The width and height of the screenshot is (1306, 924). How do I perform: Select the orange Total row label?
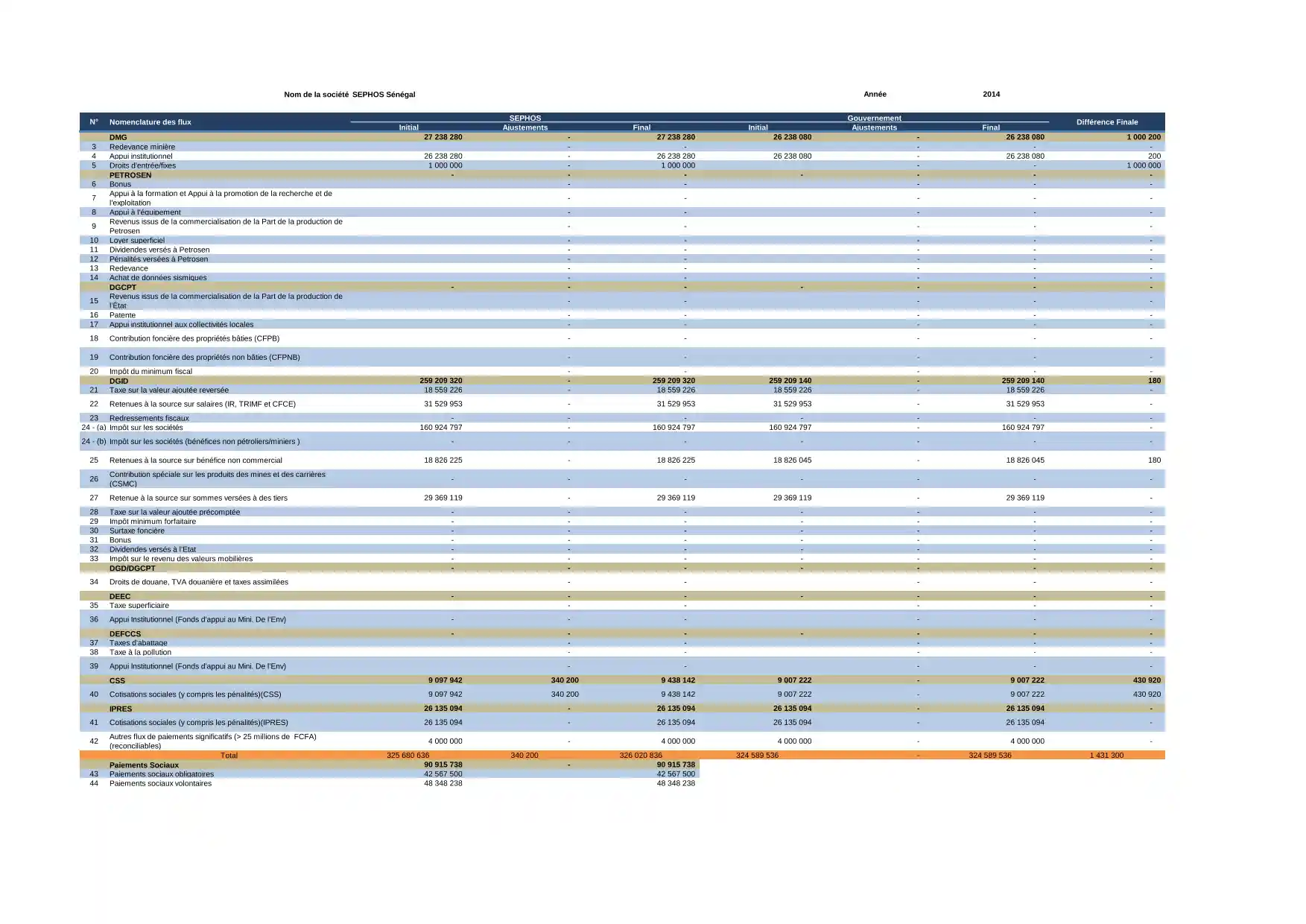pos(229,756)
